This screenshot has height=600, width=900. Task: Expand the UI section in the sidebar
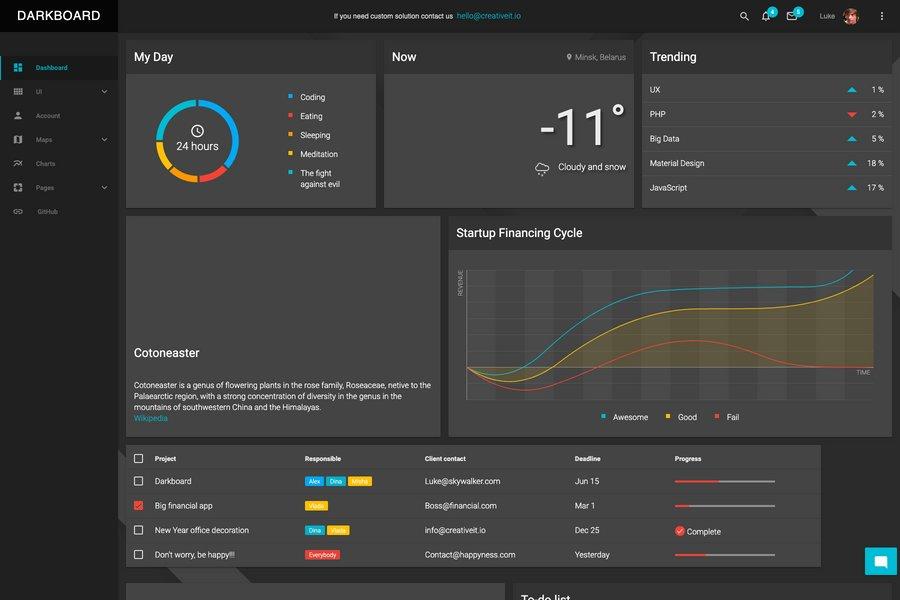tap(104, 91)
